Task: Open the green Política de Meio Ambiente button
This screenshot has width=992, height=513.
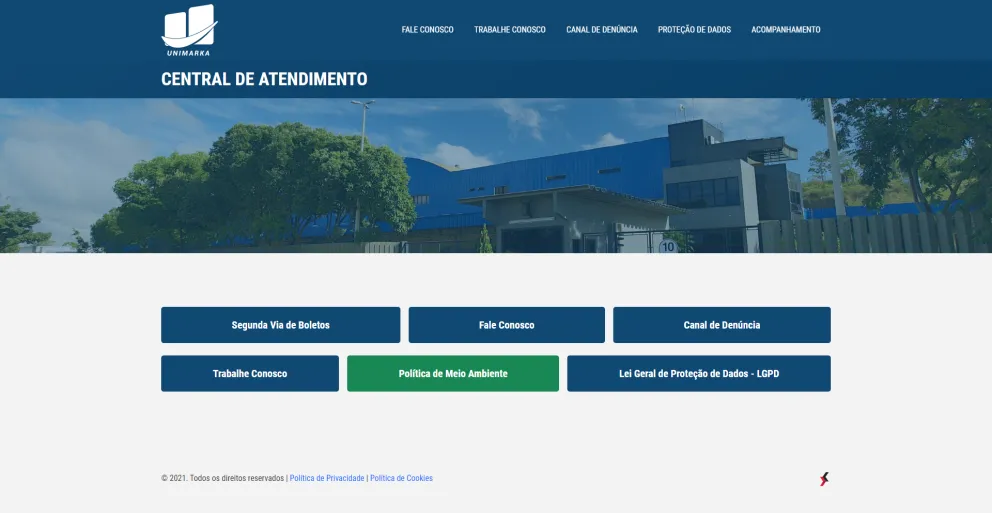Action: click(453, 373)
